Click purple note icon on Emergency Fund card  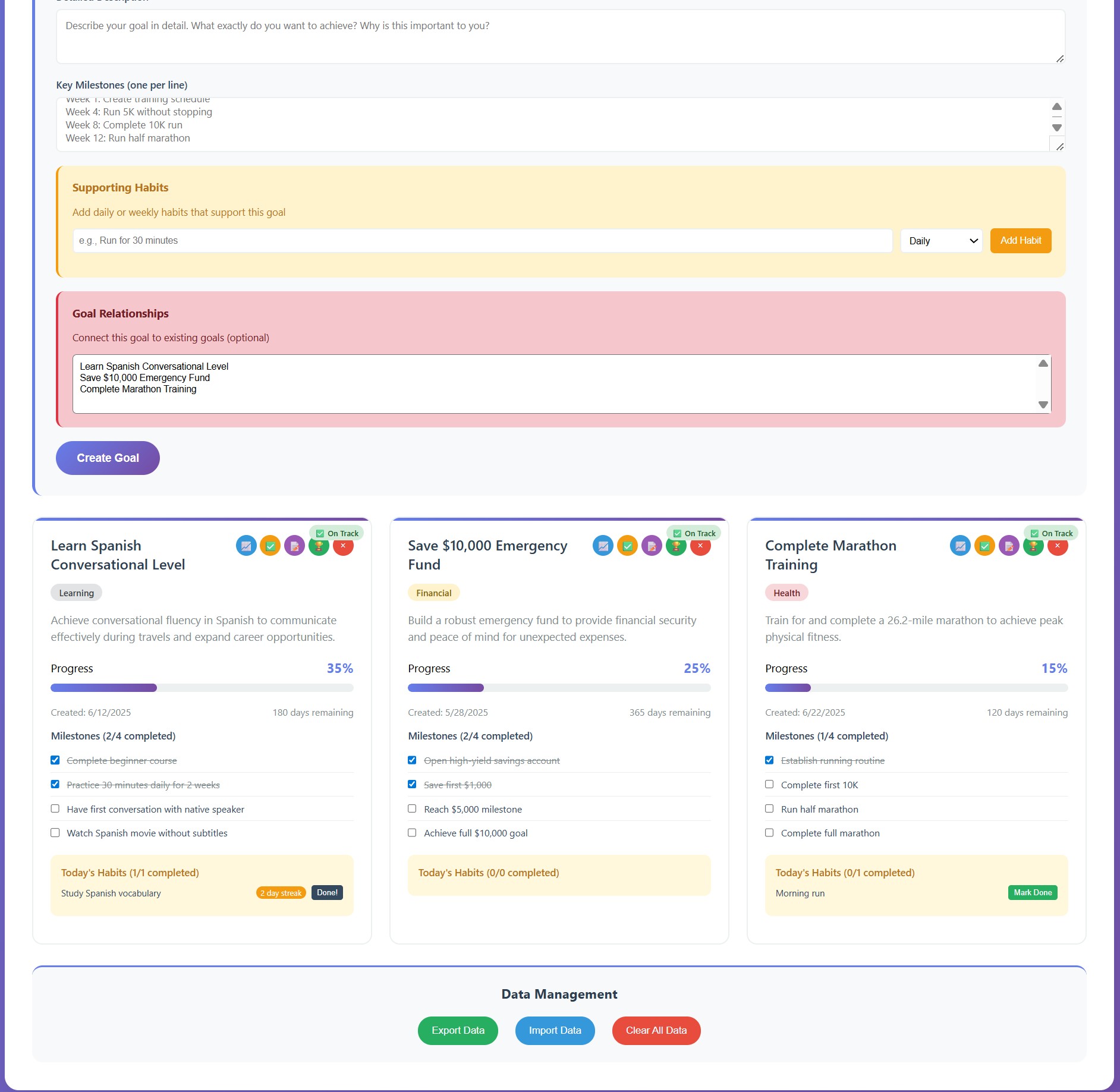click(652, 546)
